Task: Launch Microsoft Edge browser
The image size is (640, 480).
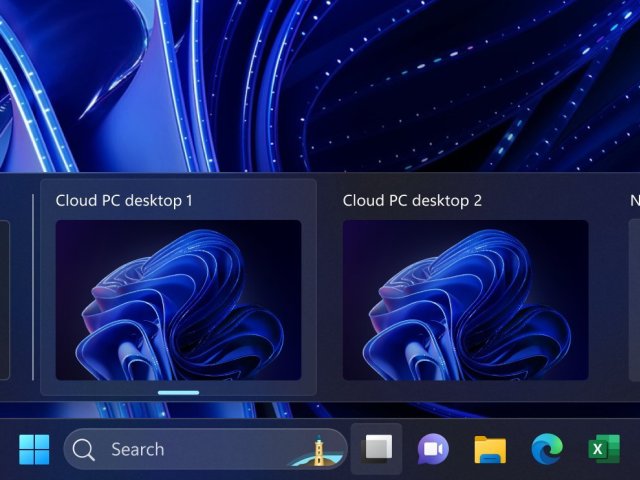Action: click(547, 449)
